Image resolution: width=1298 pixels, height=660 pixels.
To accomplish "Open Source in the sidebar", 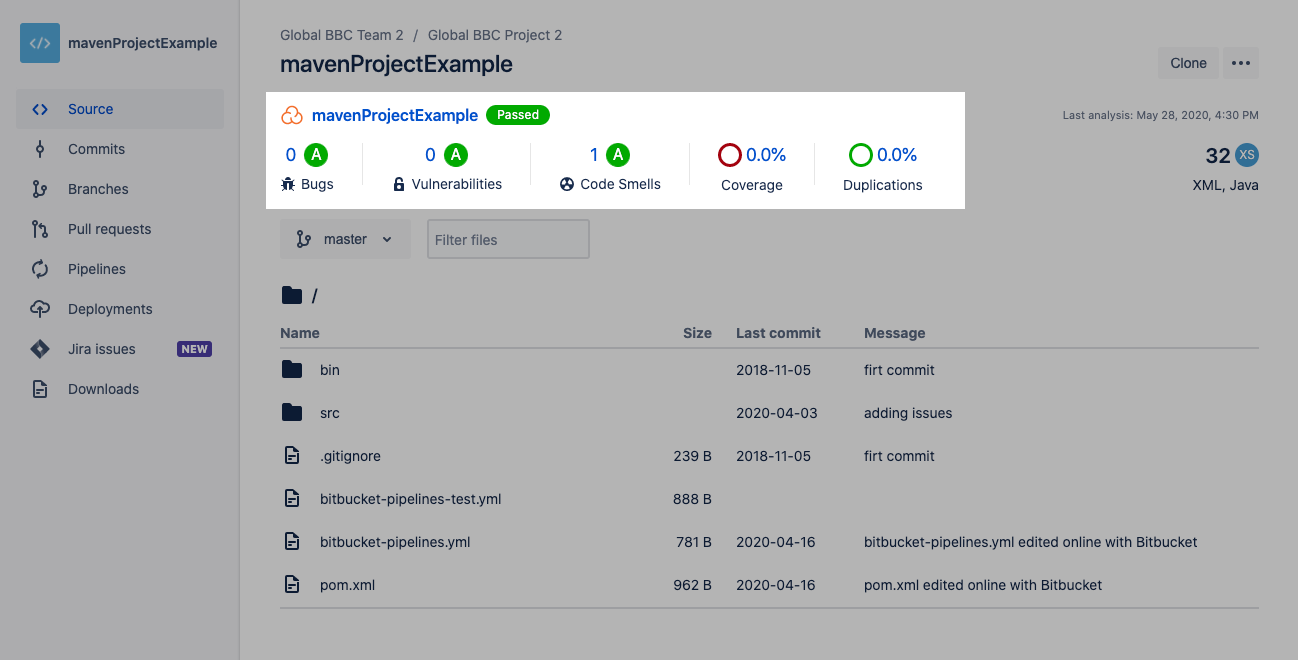I will (120, 109).
